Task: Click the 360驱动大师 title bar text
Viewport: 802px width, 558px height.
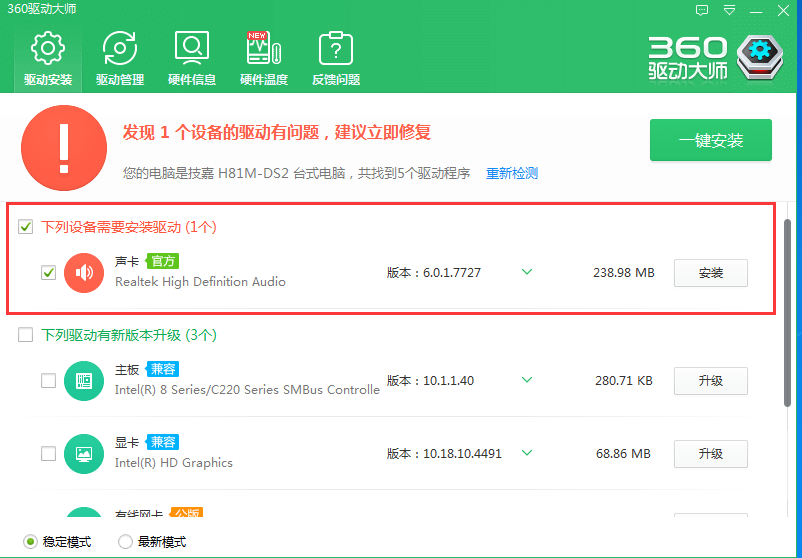Action: click(x=41, y=9)
